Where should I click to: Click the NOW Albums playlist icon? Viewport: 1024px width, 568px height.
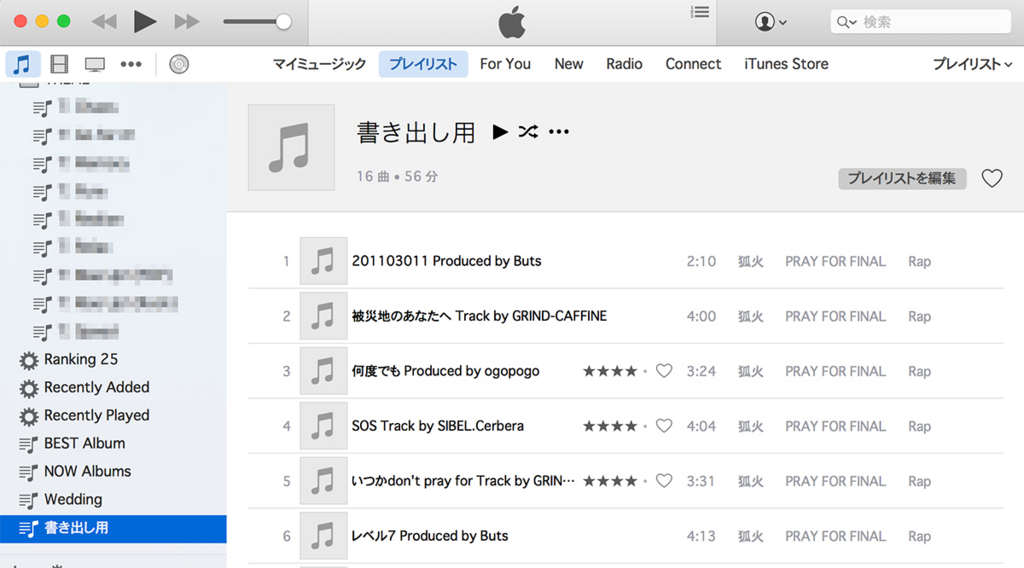click(x=28, y=473)
